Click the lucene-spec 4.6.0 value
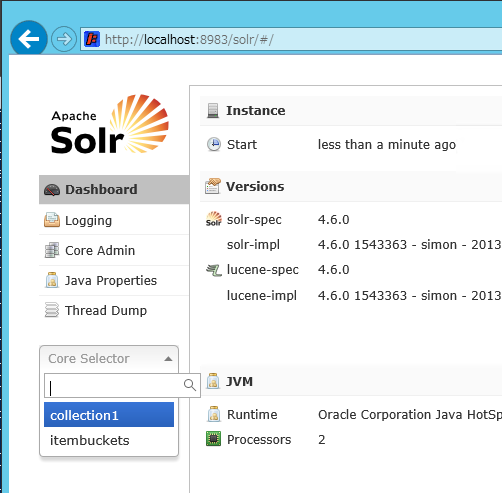Viewport: 502px width, 493px height. click(333, 270)
